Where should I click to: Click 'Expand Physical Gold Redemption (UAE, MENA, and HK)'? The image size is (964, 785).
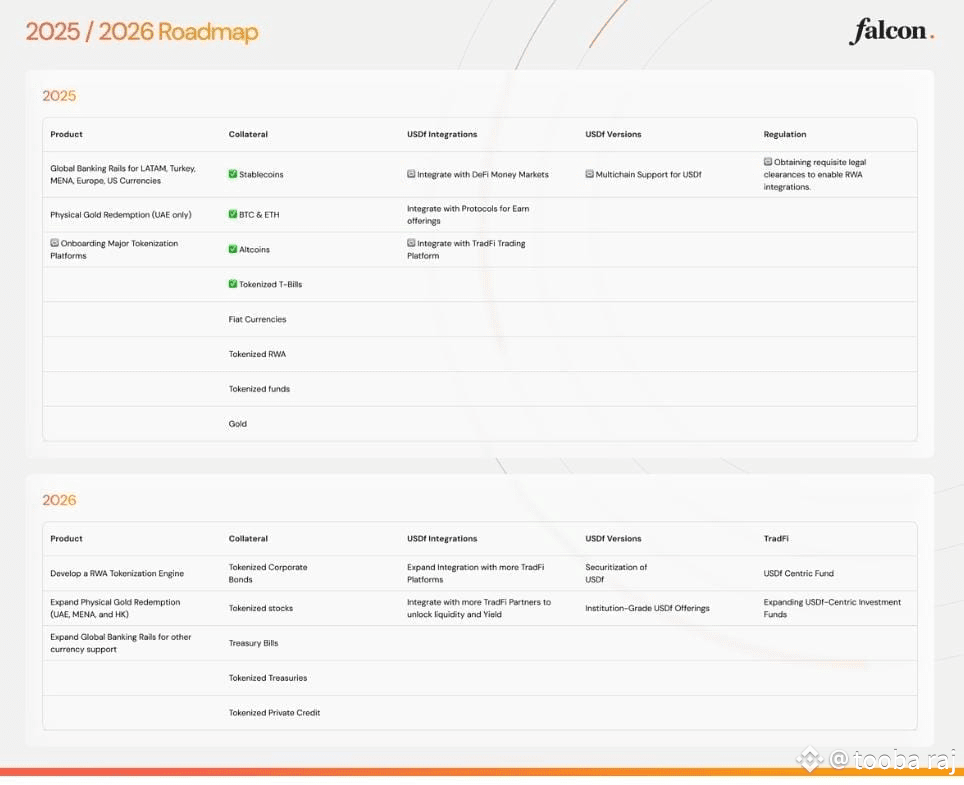(x=115, y=608)
